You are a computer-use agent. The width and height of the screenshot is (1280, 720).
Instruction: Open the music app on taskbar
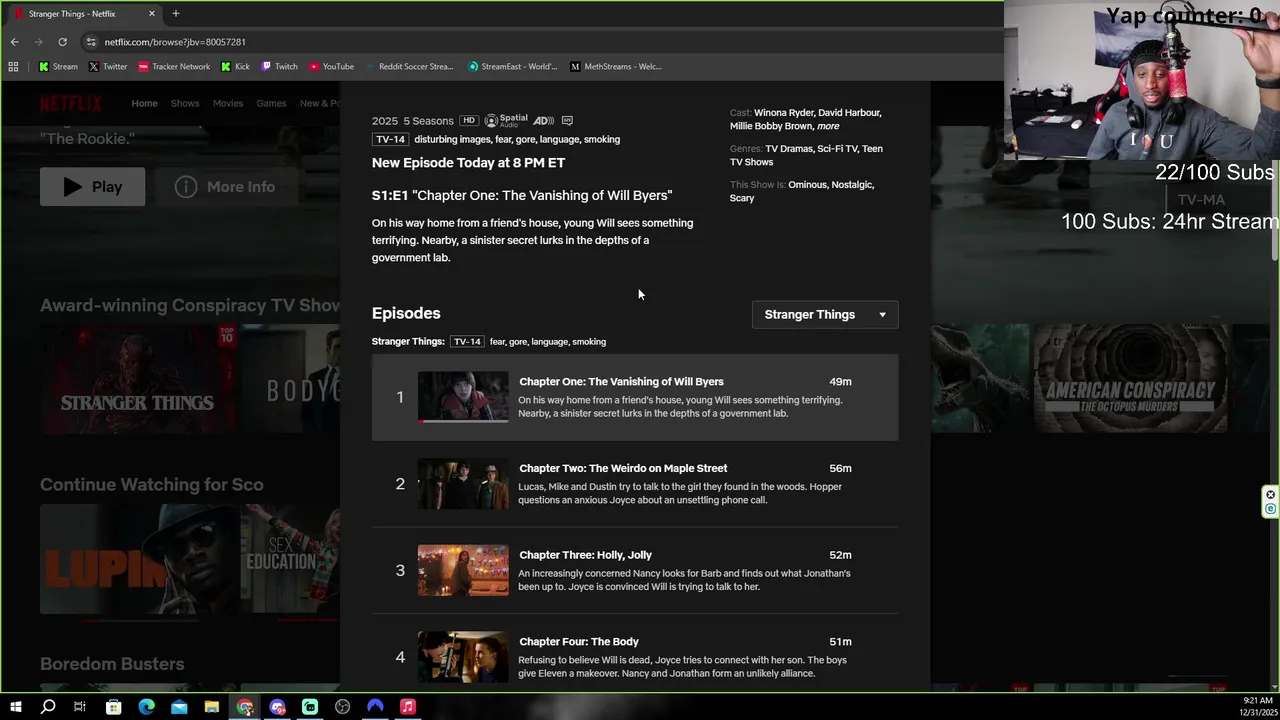408,707
